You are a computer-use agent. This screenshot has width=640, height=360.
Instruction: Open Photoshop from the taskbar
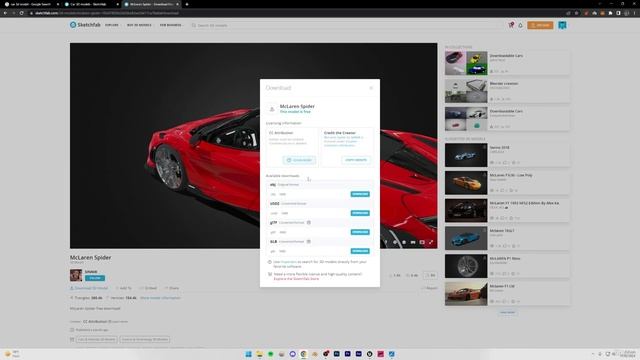tap(337, 354)
